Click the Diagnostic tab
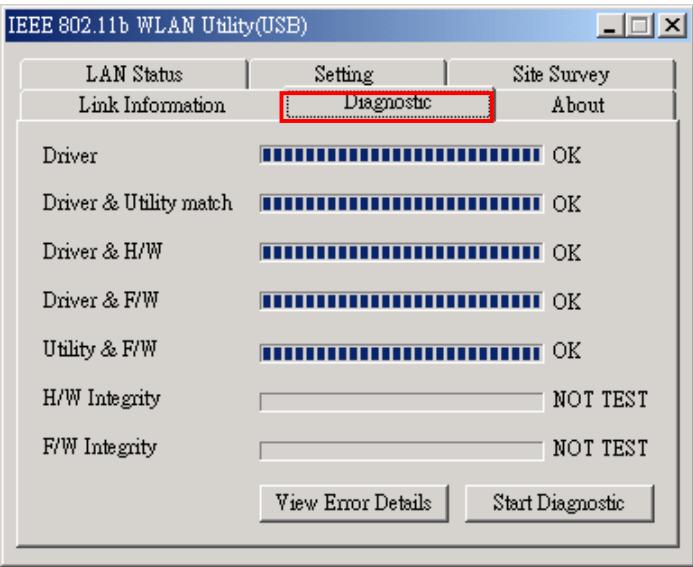The height and width of the screenshot is (567, 693). point(387,104)
